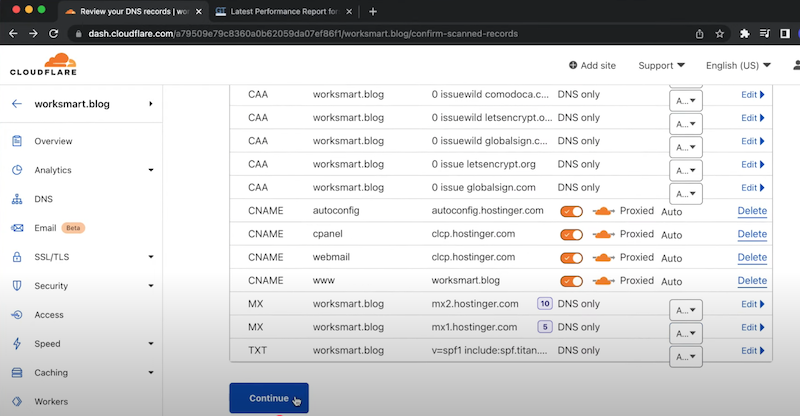This screenshot has width=800, height=416.
Task: Click the Continue button
Action: 269,398
